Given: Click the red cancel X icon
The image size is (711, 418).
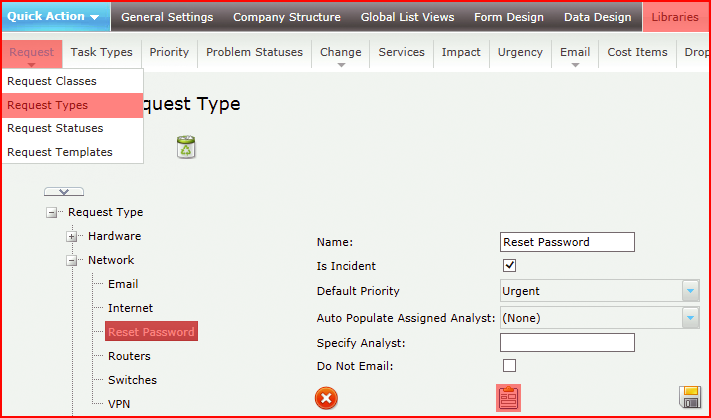Looking at the screenshot, I should (326, 399).
